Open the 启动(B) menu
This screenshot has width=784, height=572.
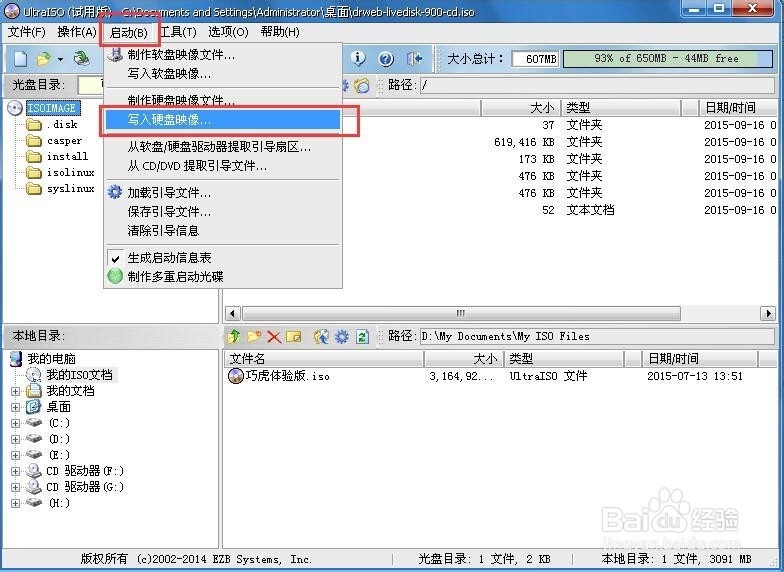128,32
